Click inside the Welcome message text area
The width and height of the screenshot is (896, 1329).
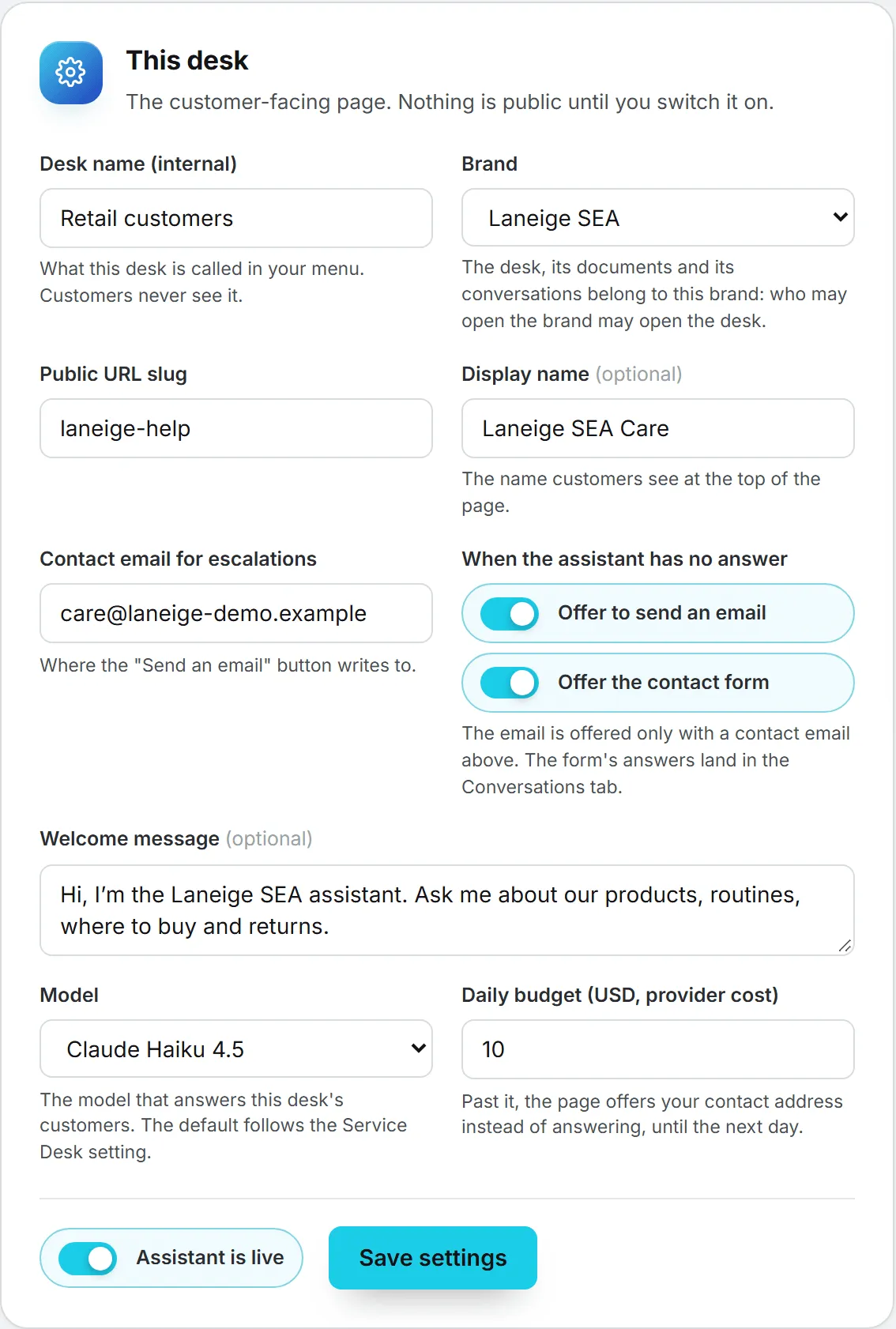tap(447, 910)
